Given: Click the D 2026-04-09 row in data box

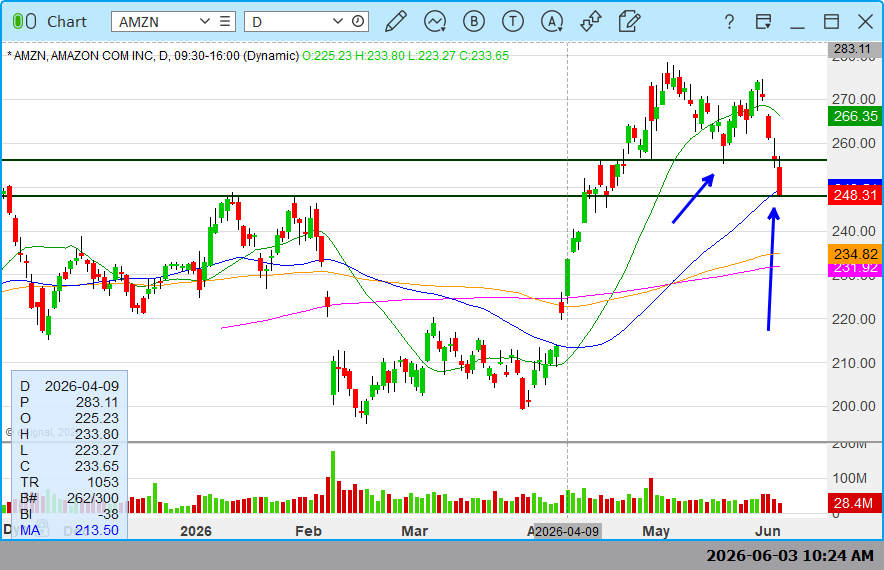Looking at the screenshot, I should tap(69, 386).
